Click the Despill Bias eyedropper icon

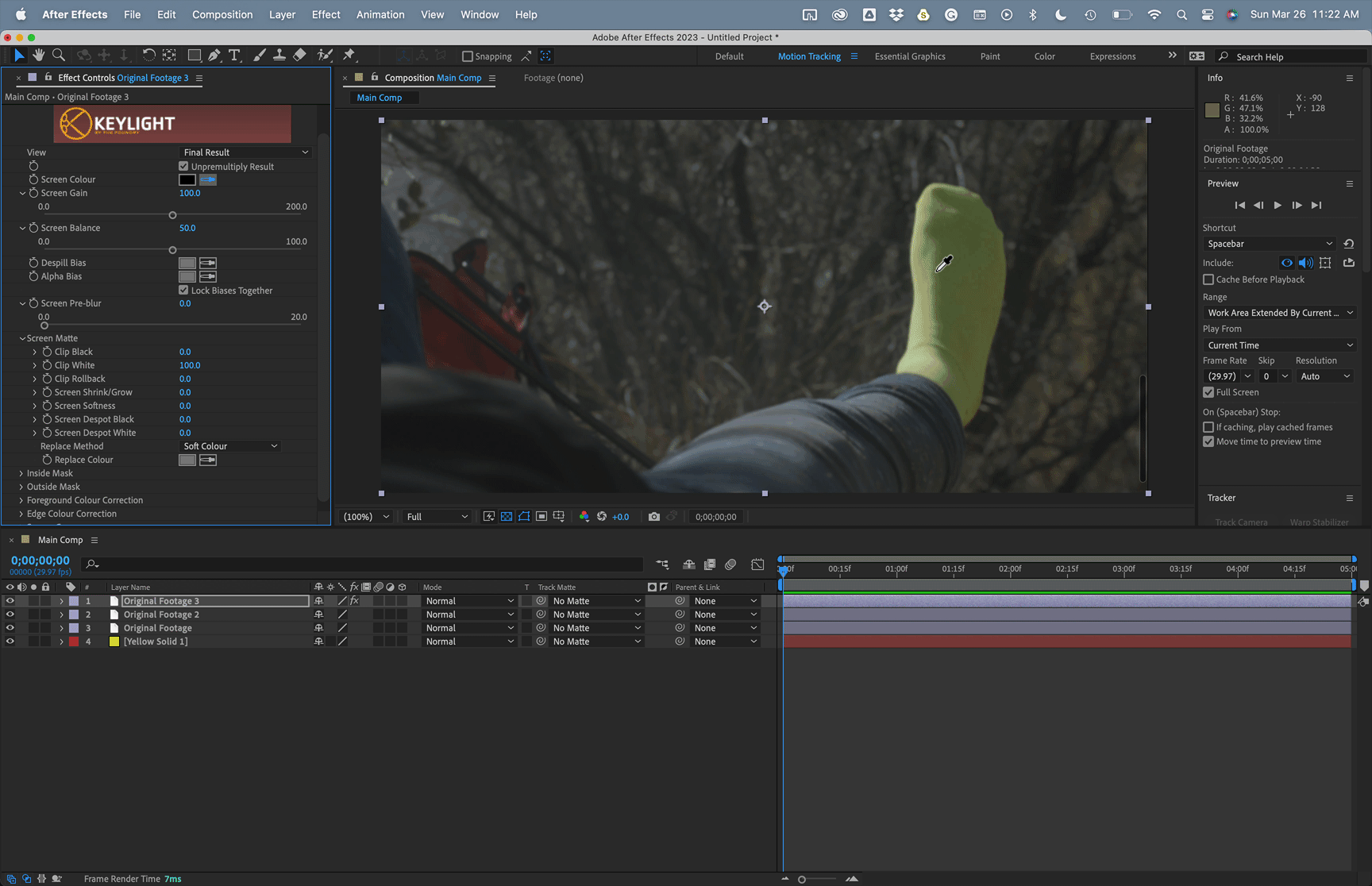coord(208,263)
